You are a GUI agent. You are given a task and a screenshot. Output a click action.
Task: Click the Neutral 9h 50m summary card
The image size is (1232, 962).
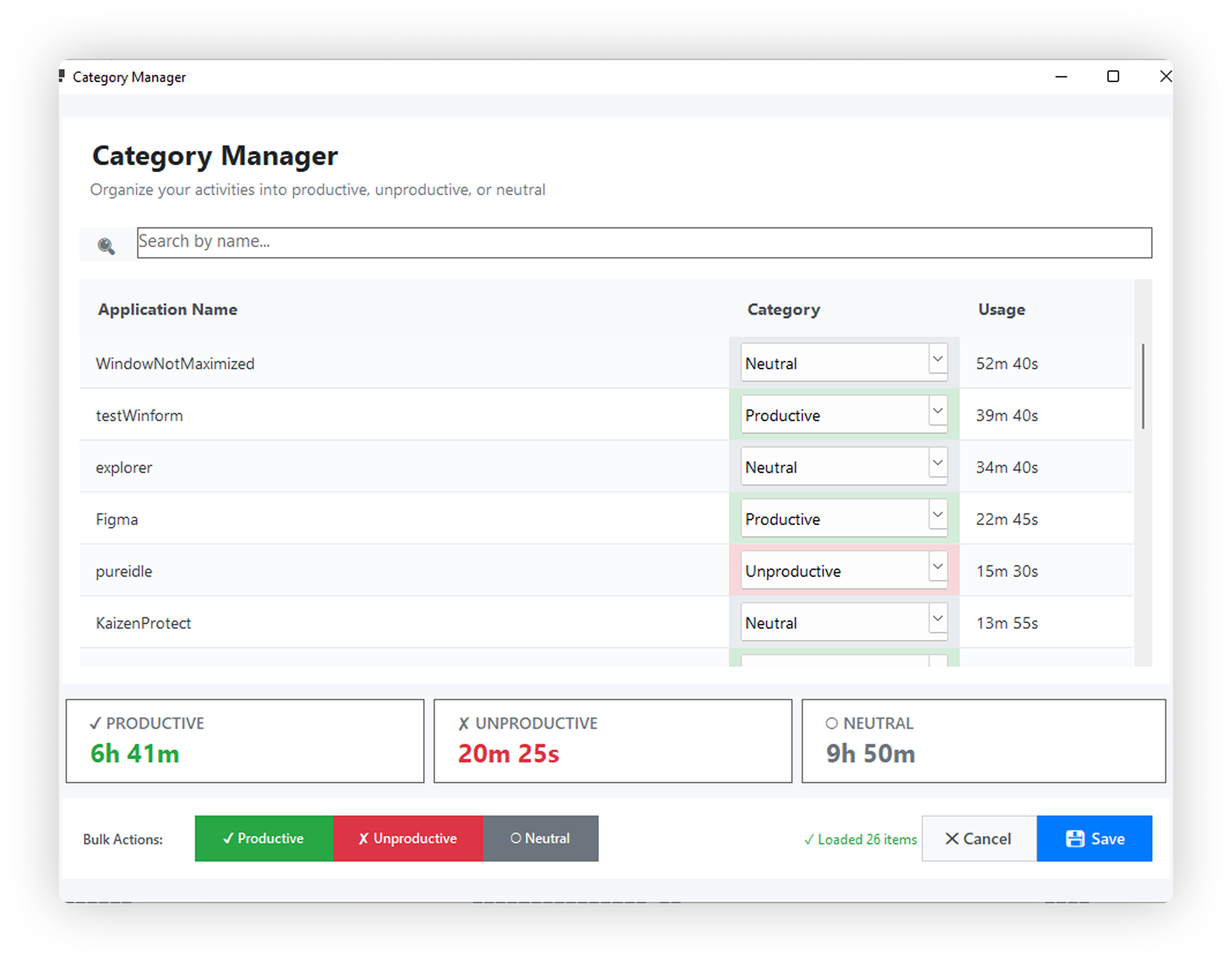pyautogui.click(x=983, y=740)
